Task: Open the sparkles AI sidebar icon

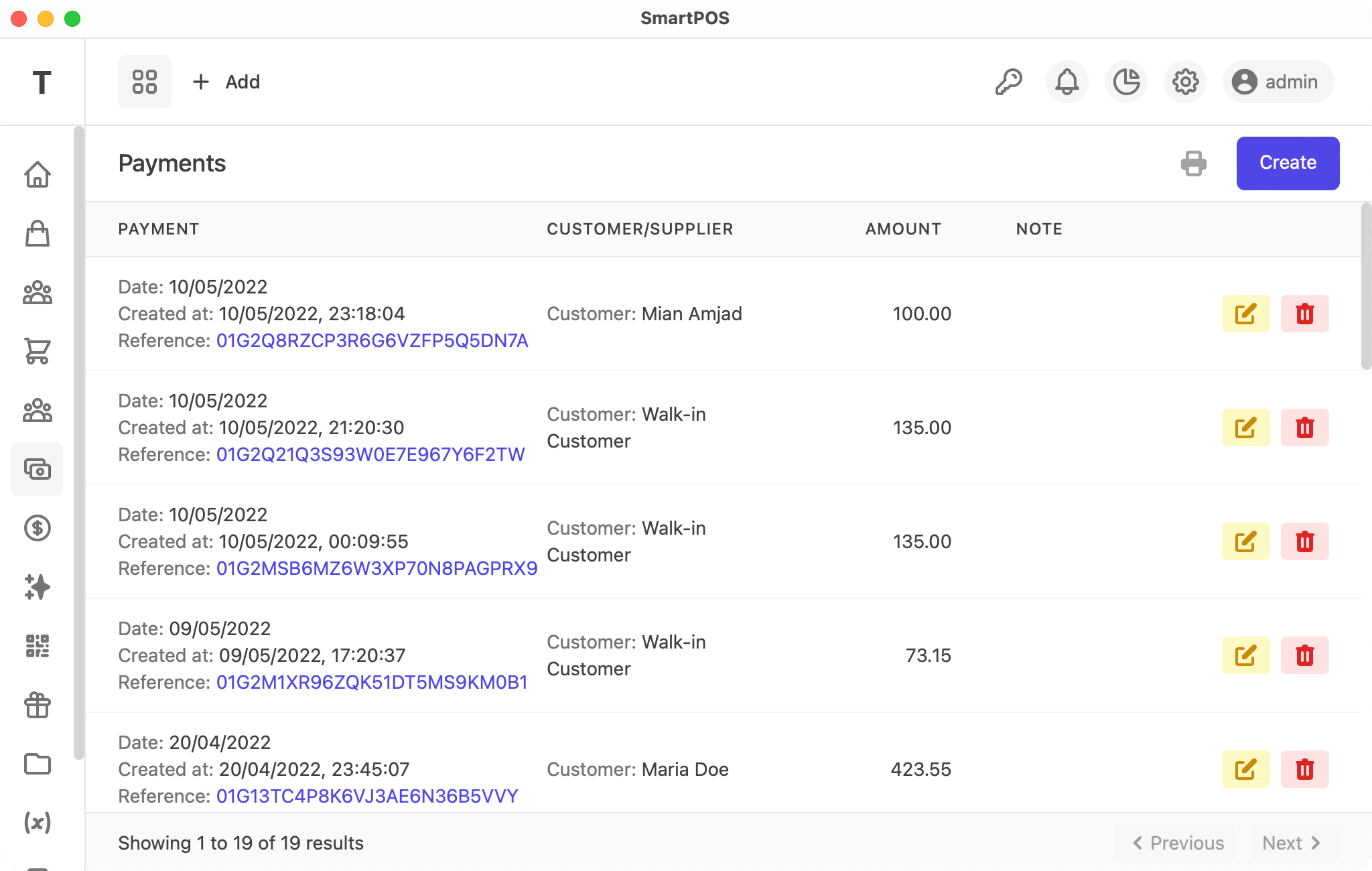Action: click(x=38, y=587)
